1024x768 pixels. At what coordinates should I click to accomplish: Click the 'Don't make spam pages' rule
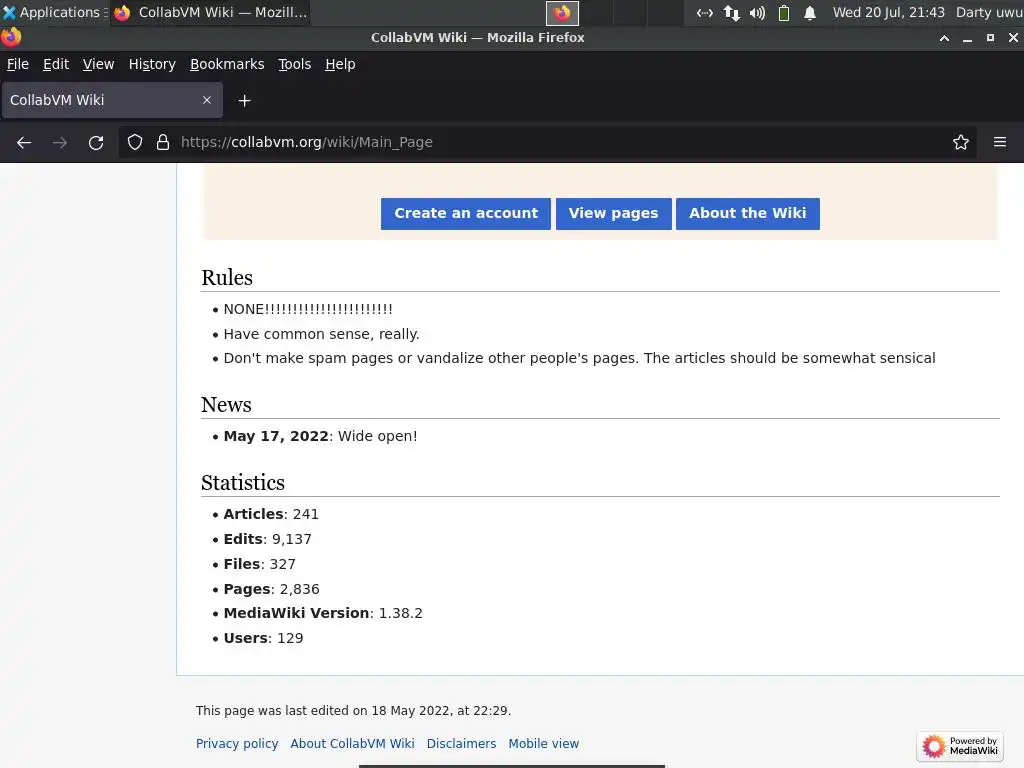point(579,358)
